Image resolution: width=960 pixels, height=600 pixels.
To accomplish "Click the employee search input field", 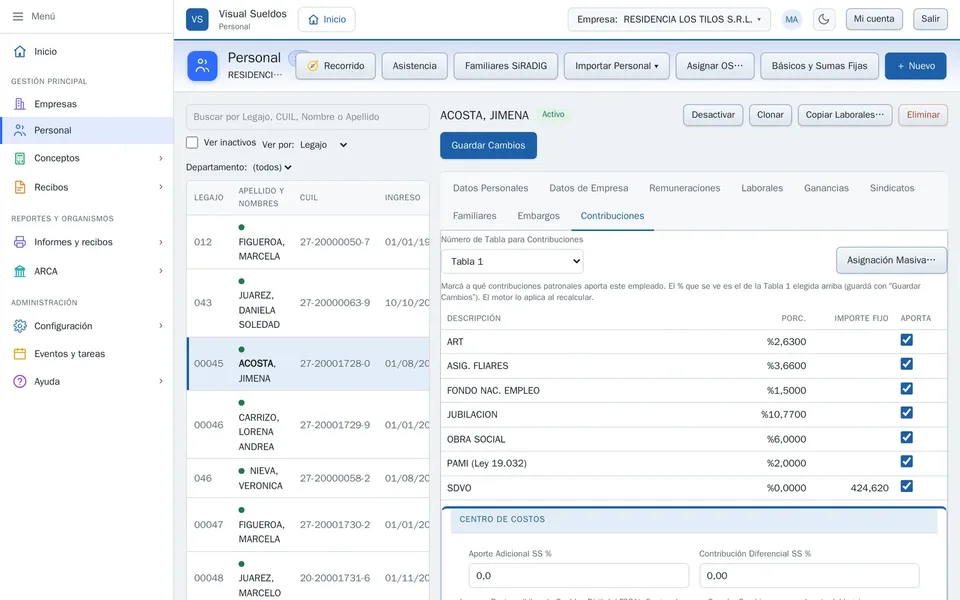I will point(307,117).
